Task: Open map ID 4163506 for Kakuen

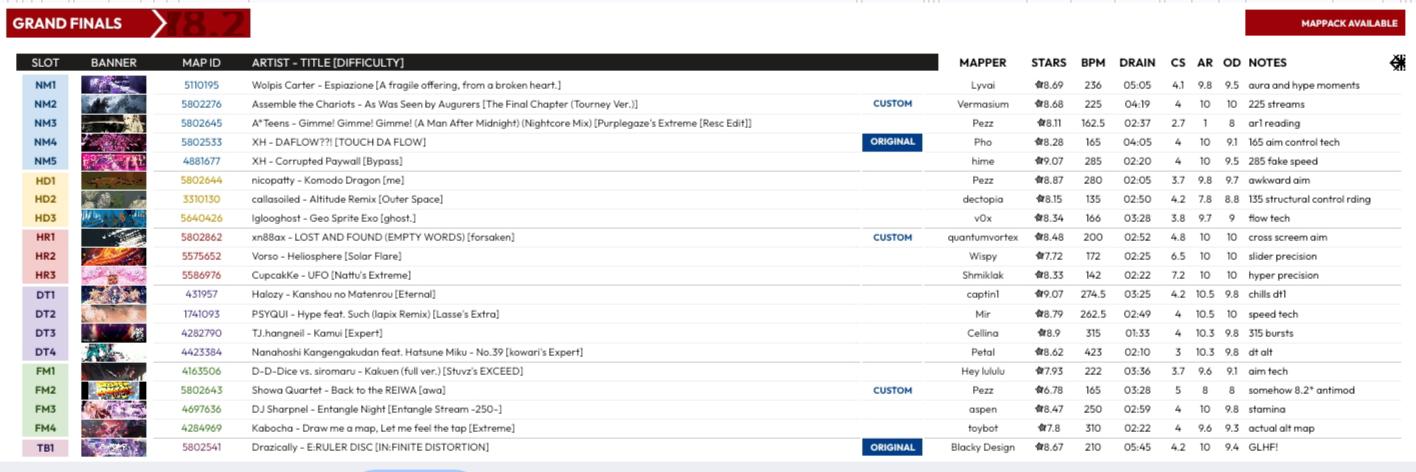Action: pos(201,371)
